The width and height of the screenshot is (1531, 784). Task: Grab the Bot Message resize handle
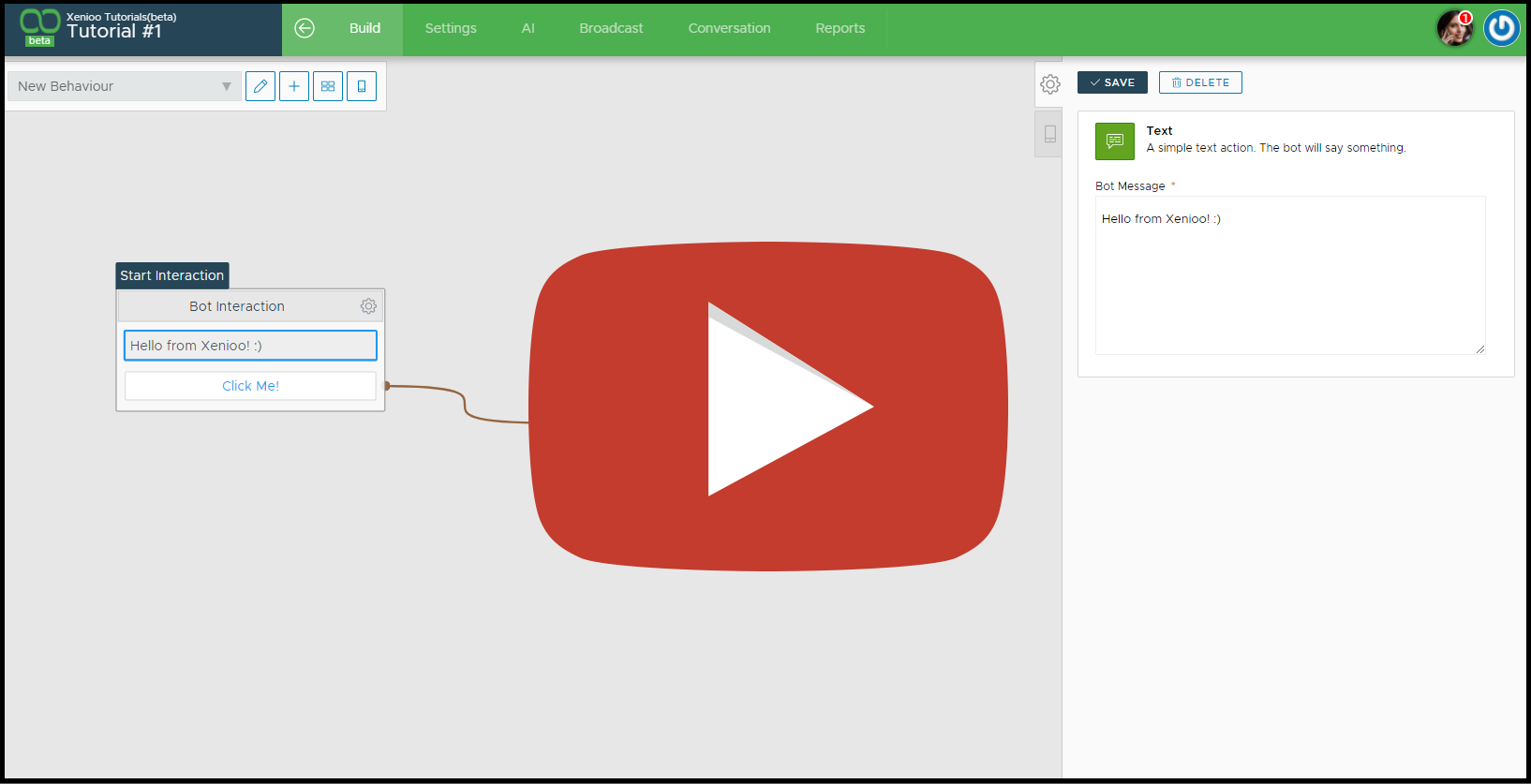1480,349
